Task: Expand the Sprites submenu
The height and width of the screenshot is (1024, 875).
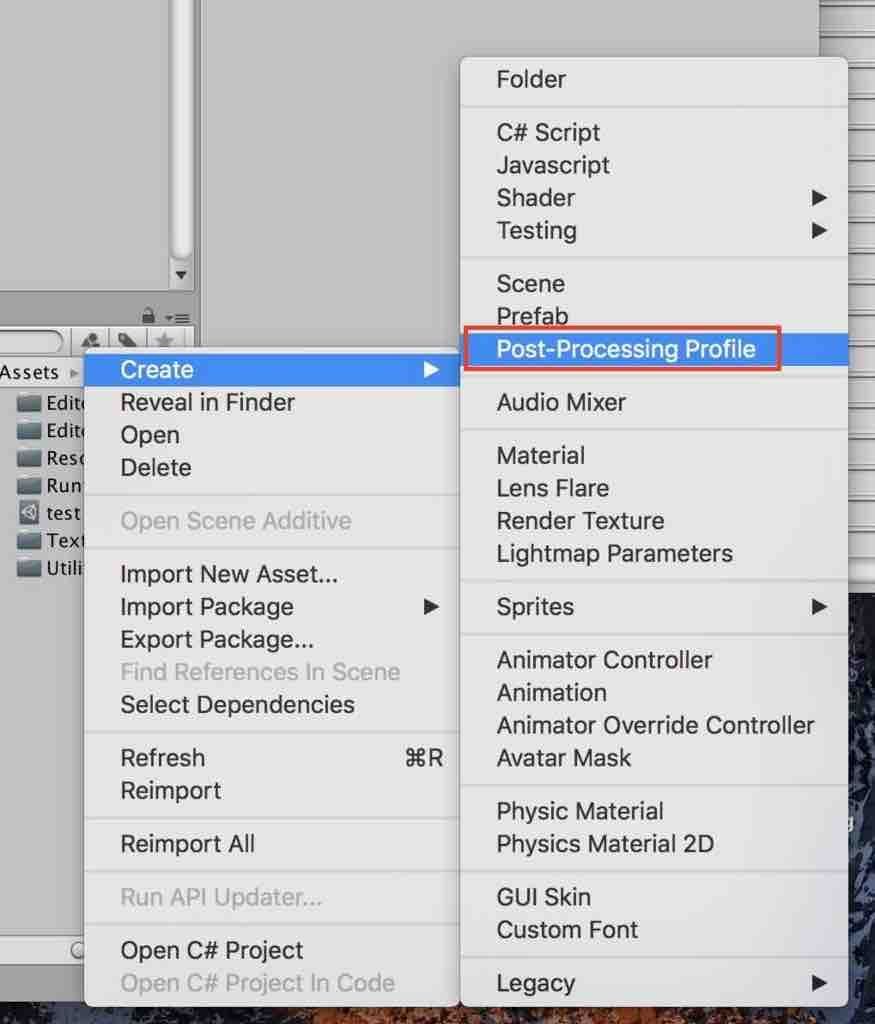Action: click(654, 607)
